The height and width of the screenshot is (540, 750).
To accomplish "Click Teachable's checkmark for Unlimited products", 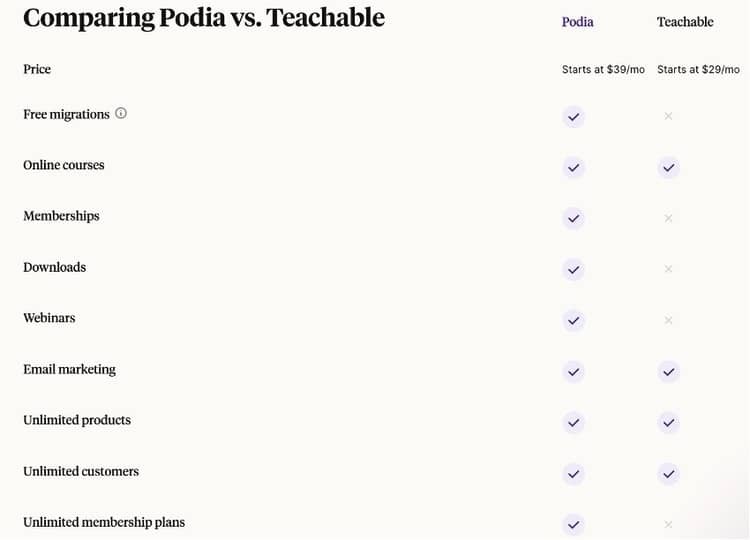I will pyautogui.click(x=668, y=422).
